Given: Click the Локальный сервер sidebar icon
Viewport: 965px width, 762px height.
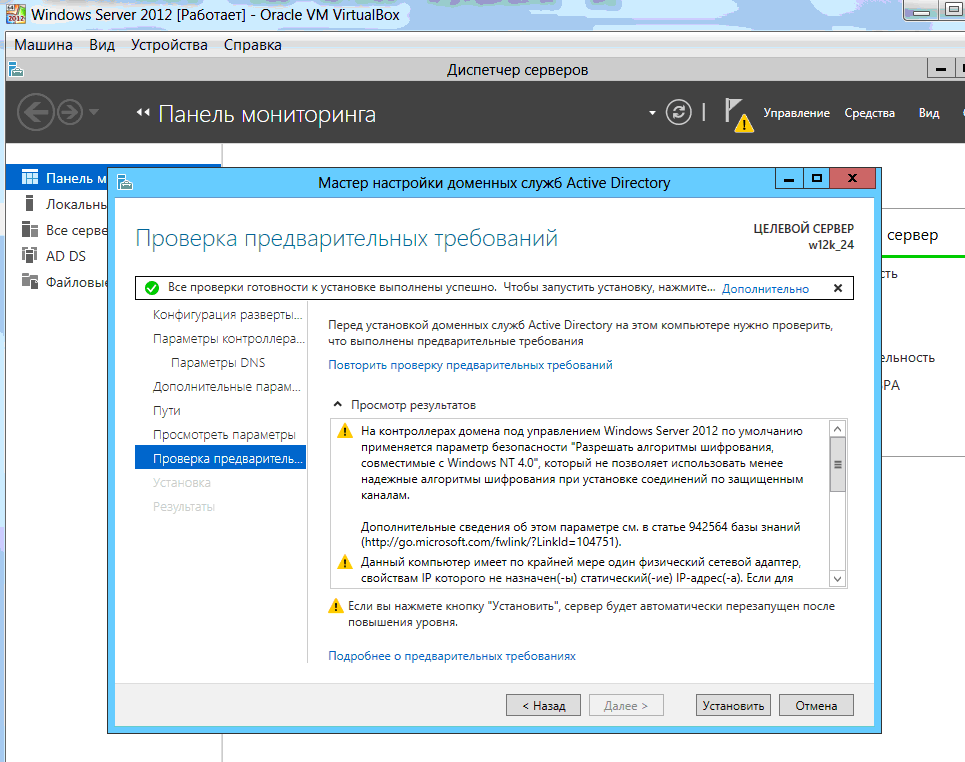Looking at the screenshot, I should [x=30, y=203].
